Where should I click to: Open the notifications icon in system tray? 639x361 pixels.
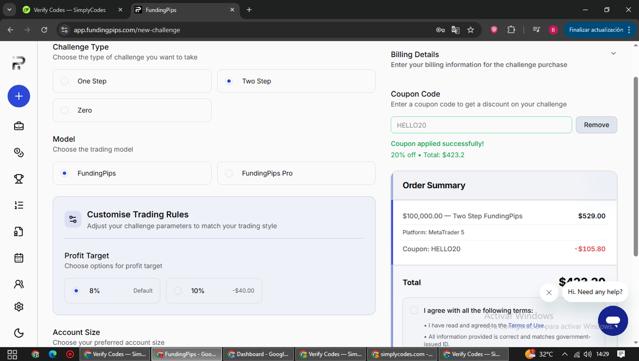[621, 354]
